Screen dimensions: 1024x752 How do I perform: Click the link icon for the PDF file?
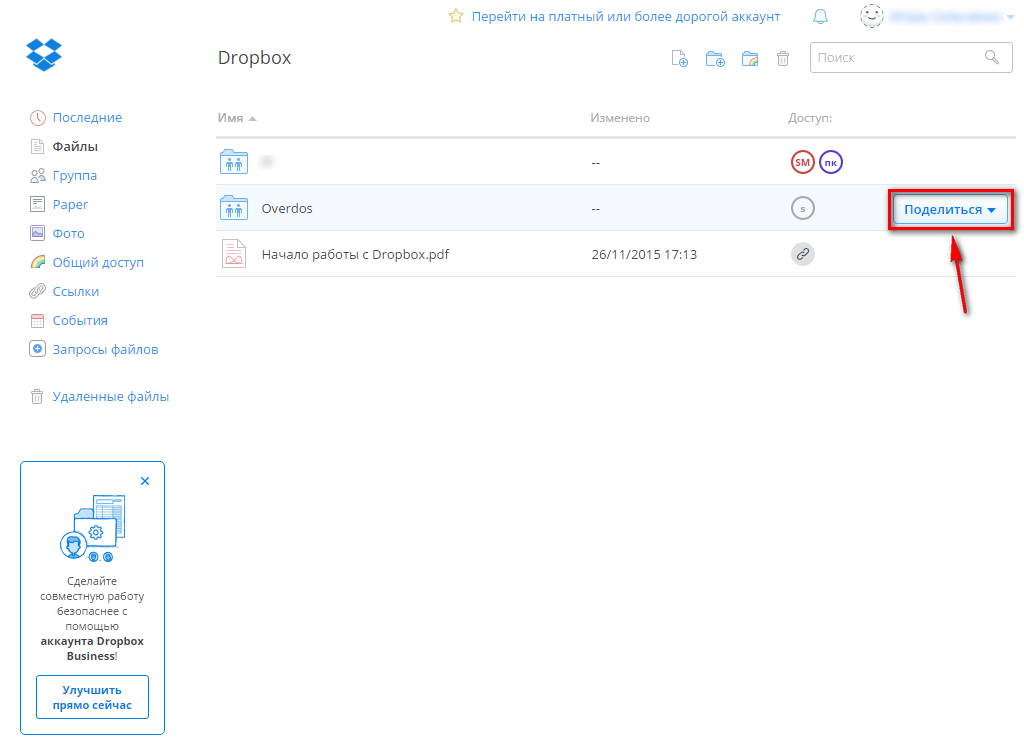pyautogui.click(x=803, y=254)
